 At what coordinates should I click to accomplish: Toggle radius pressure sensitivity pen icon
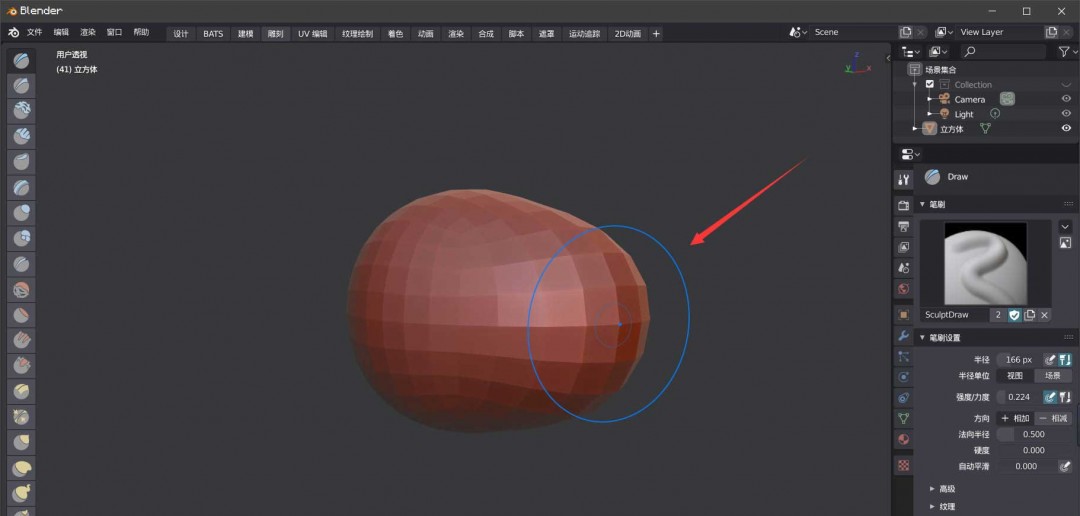[x=1050, y=360]
